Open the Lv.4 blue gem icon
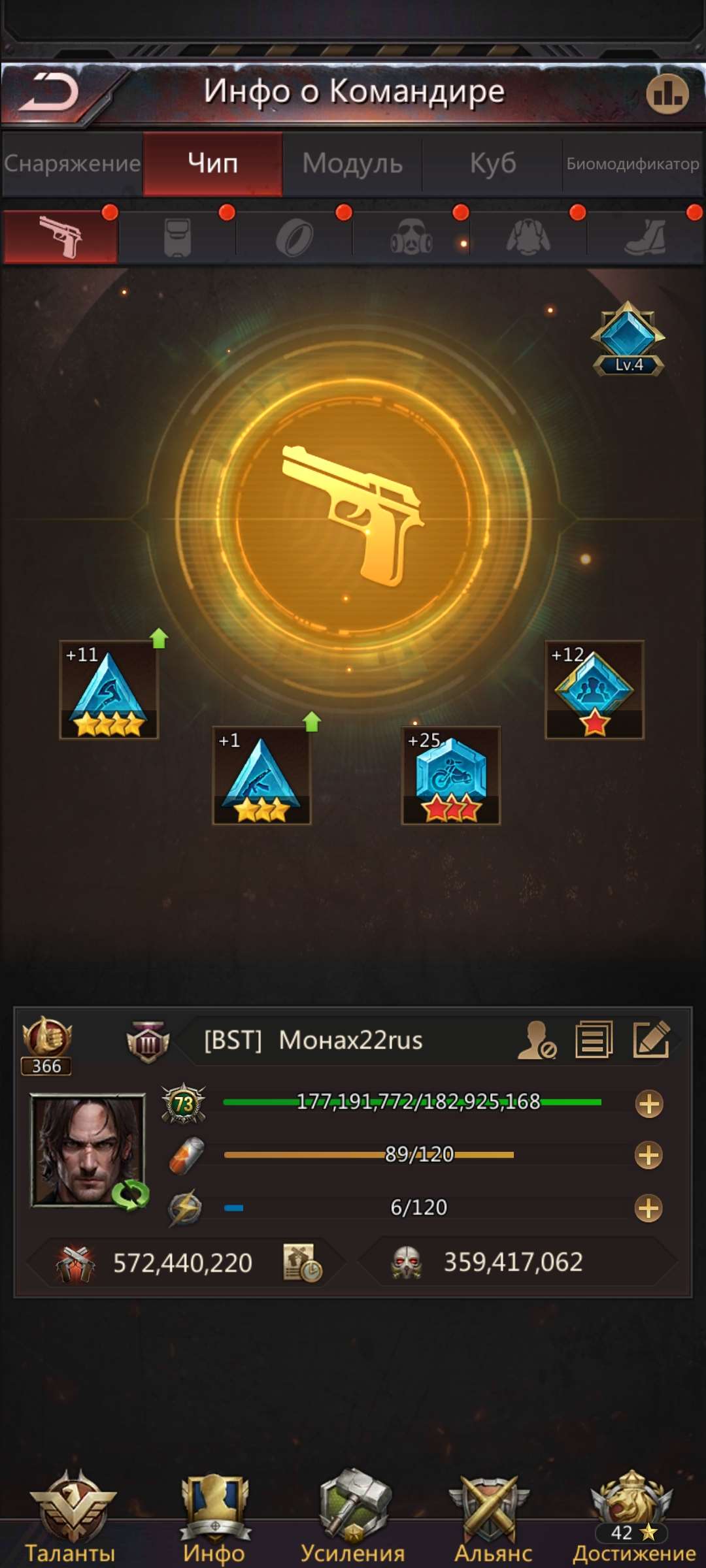Screen dimensions: 706x1568 628,338
